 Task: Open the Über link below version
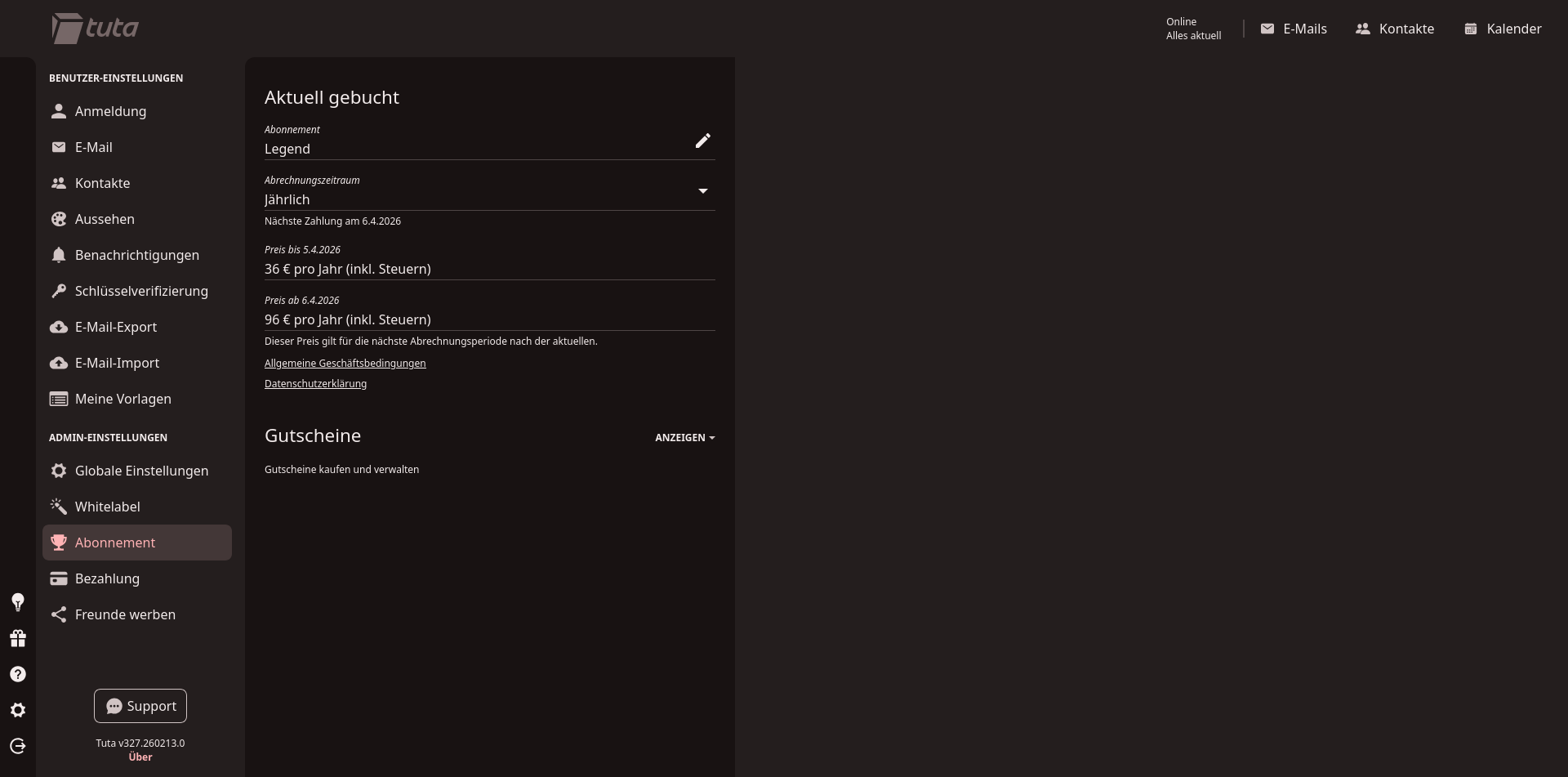tap(140, 757)
